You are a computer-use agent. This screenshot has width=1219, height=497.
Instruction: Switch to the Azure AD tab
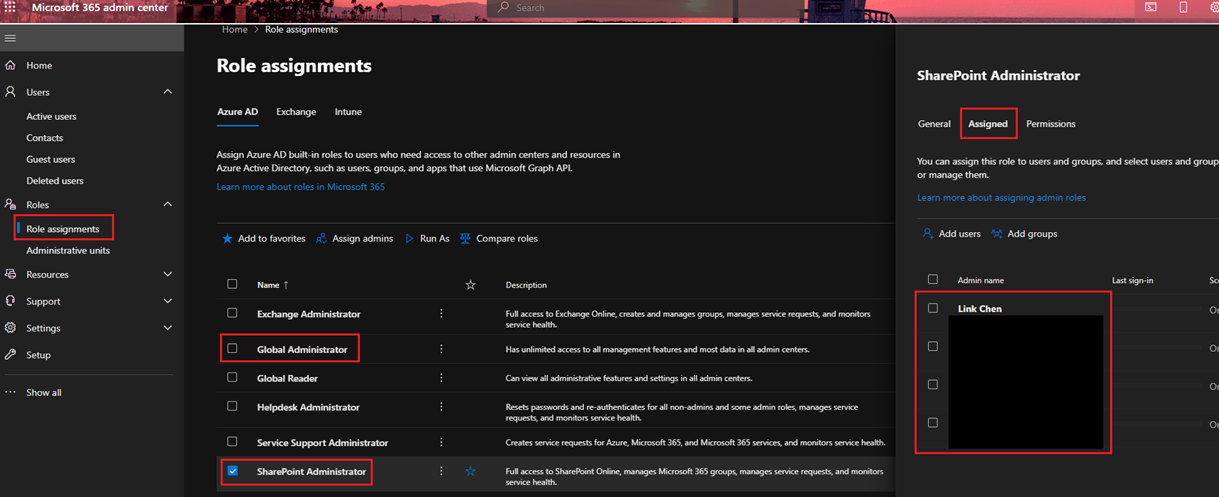click(237, 112)
